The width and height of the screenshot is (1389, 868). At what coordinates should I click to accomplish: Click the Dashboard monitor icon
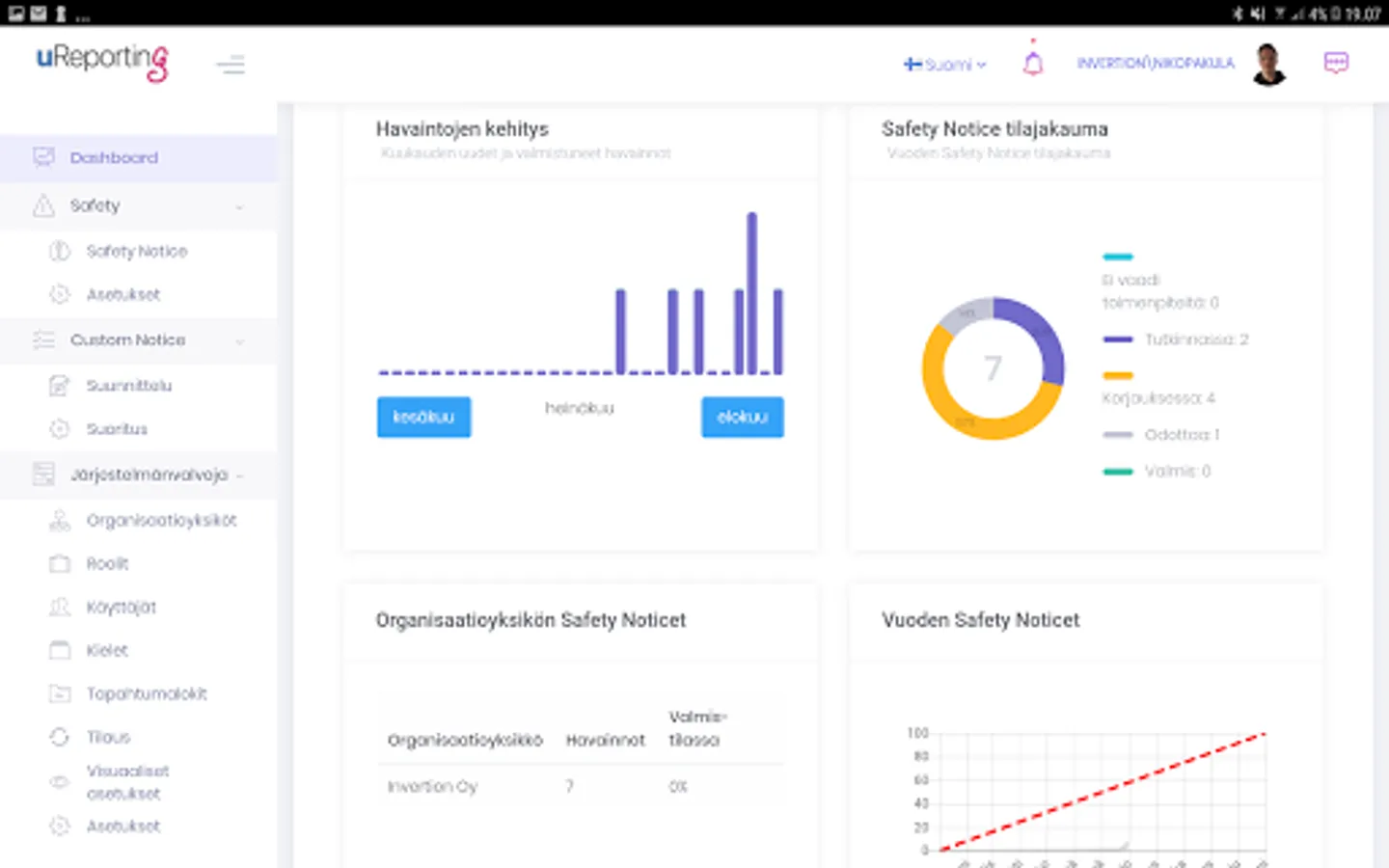click(x=43, y=157)
